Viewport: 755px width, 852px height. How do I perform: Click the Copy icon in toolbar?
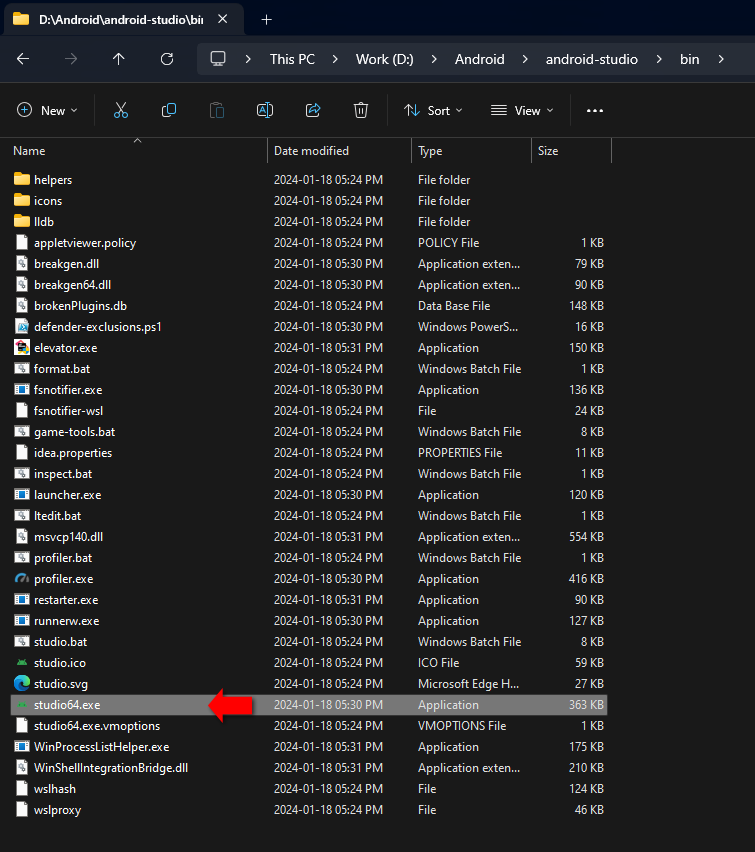click(x=169, y=110)
